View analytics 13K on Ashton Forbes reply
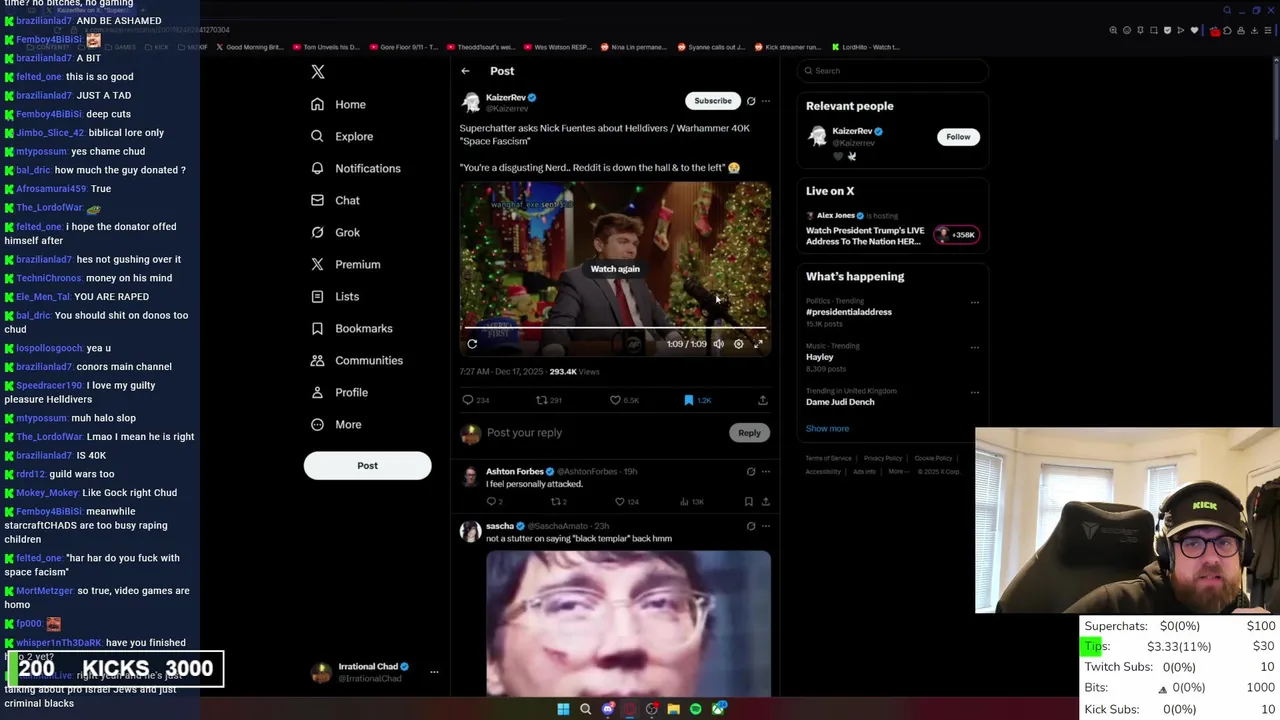 coord(693,501)
